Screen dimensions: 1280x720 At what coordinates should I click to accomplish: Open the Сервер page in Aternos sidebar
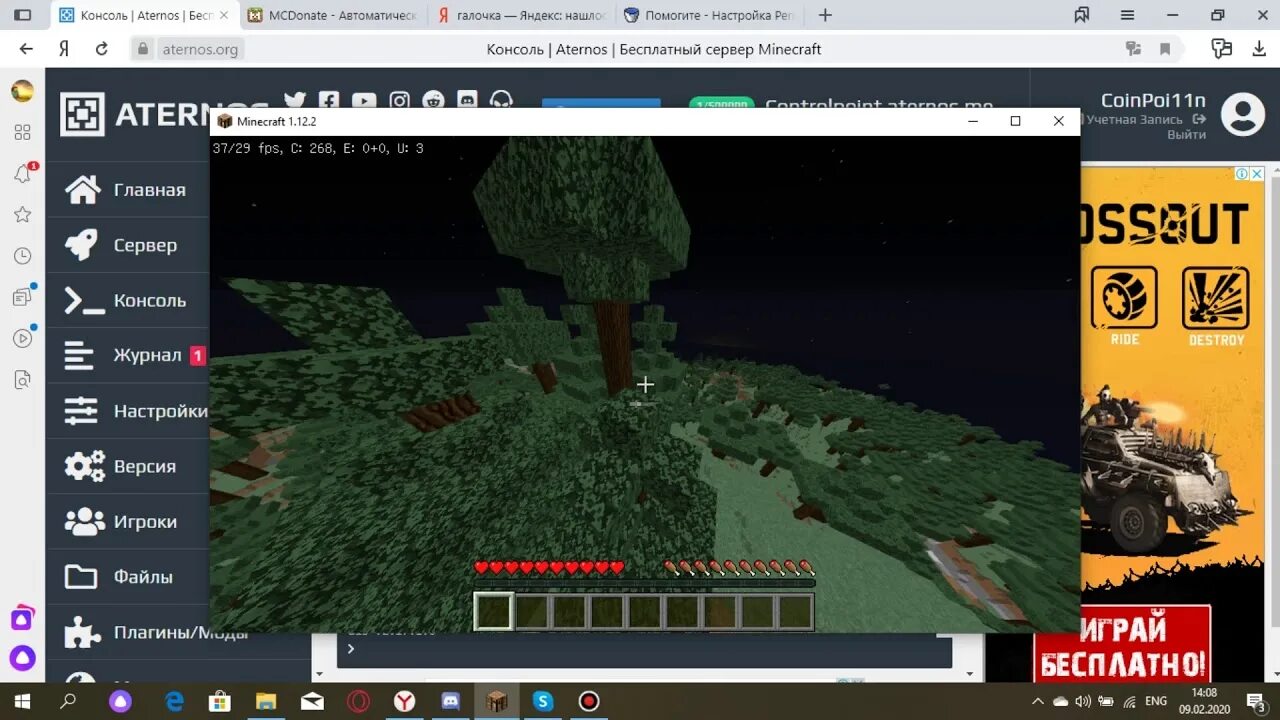128,245
